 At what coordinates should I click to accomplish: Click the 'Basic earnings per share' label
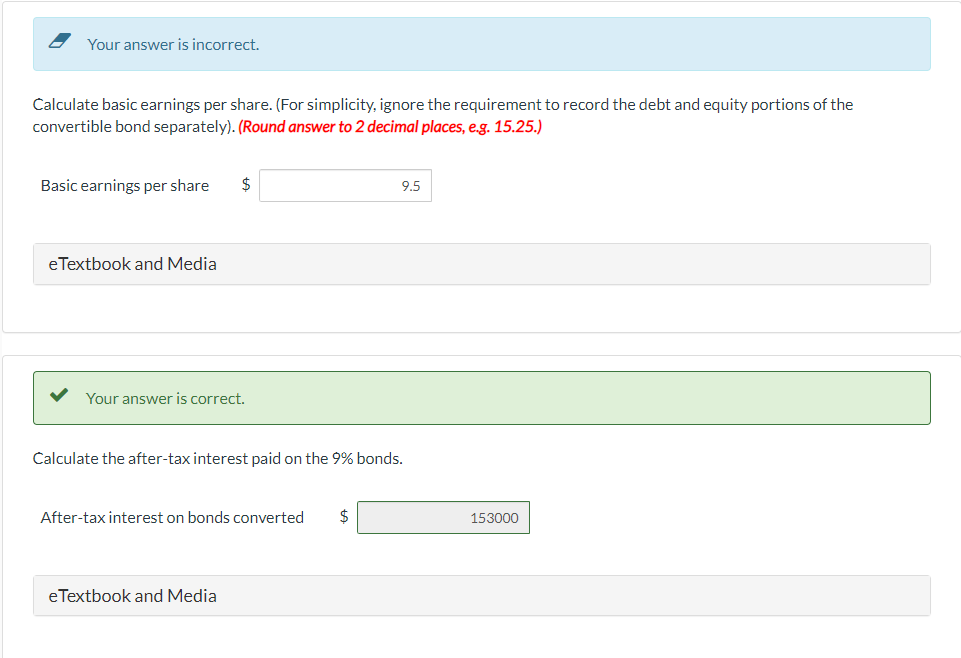[124, 186]
